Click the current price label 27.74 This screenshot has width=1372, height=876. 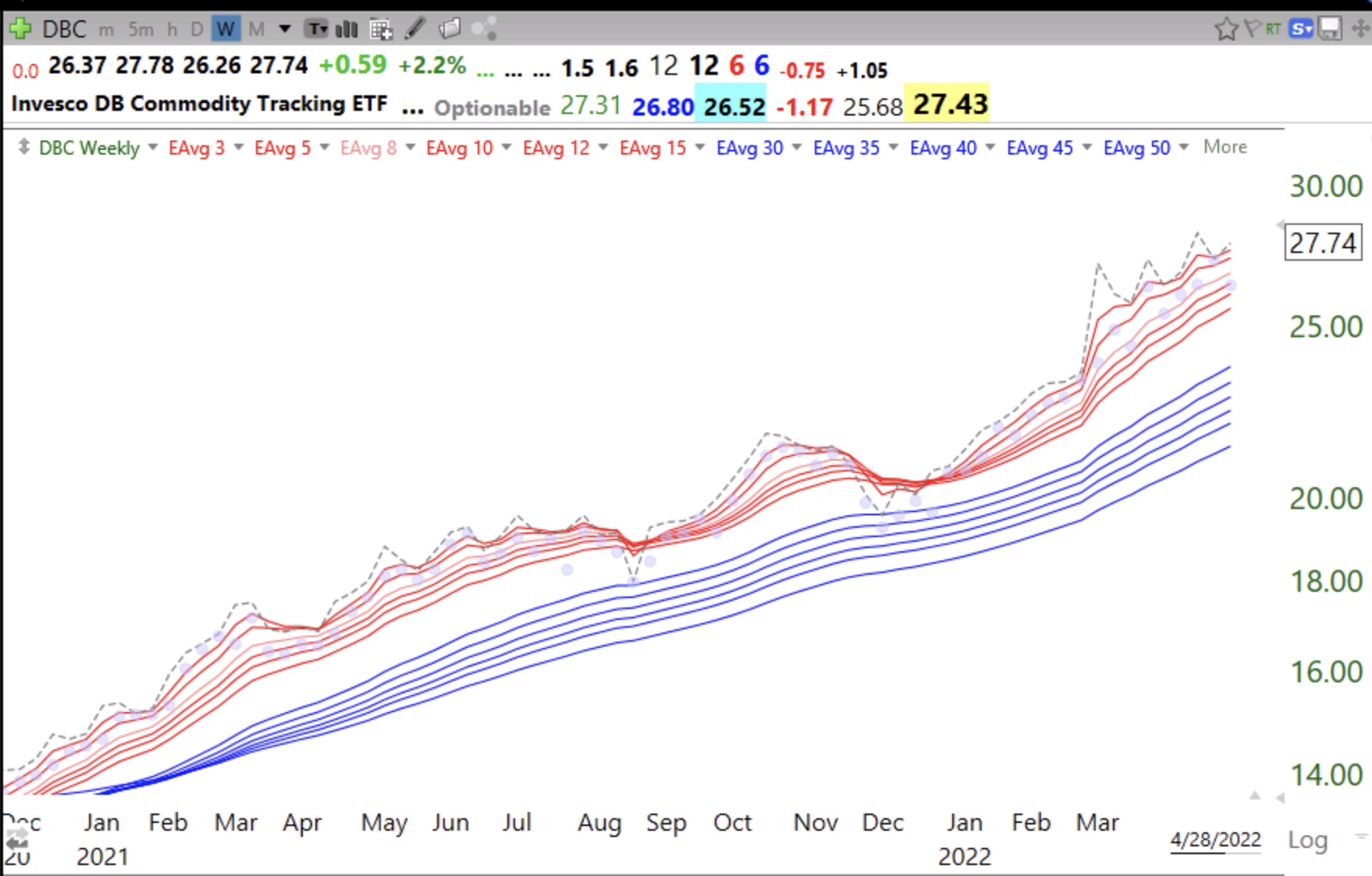(x=1323, y=243)
